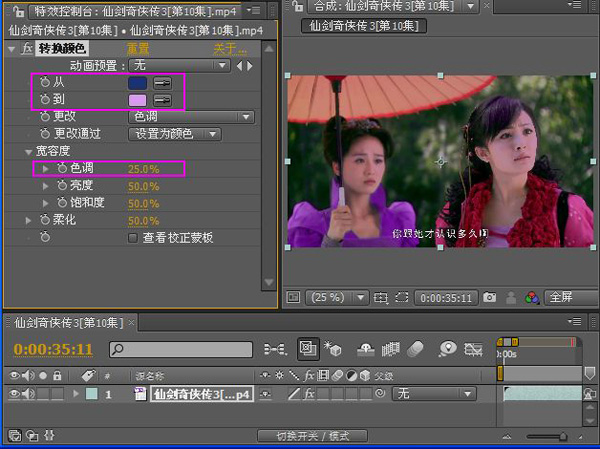600x449 pixels.
Task: Click the 关于 link of effect
Action: pos(230,49)
